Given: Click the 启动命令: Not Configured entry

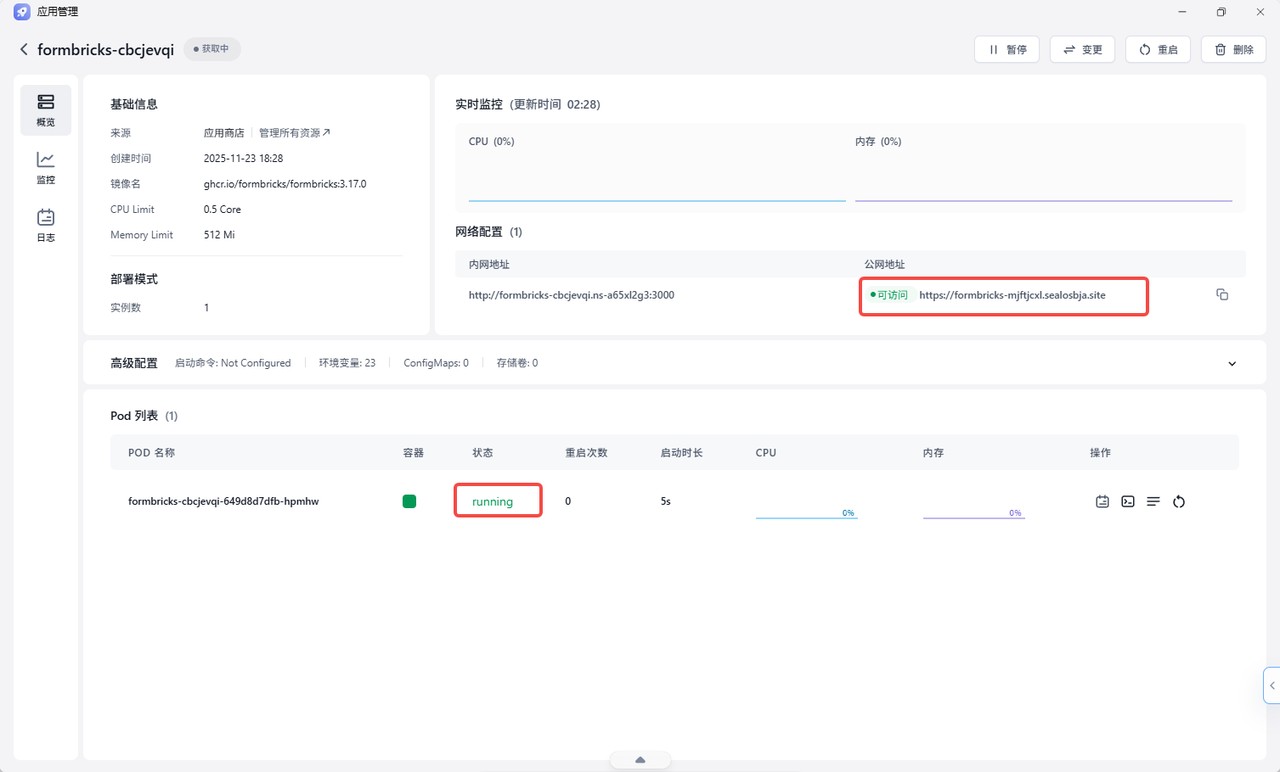Looking at the screenshot, I should (232, 363).
